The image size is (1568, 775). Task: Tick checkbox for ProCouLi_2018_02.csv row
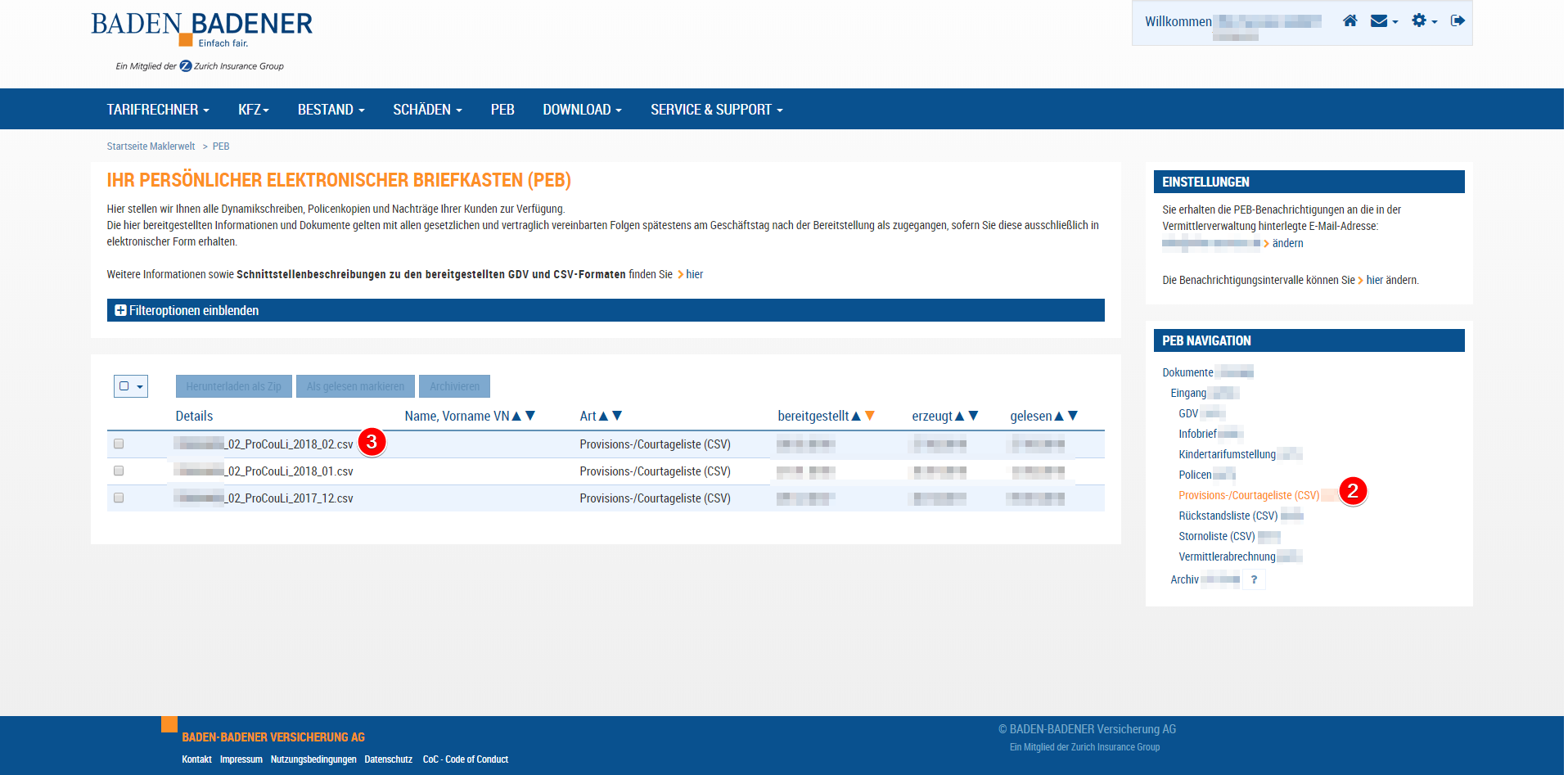[119, 444]
